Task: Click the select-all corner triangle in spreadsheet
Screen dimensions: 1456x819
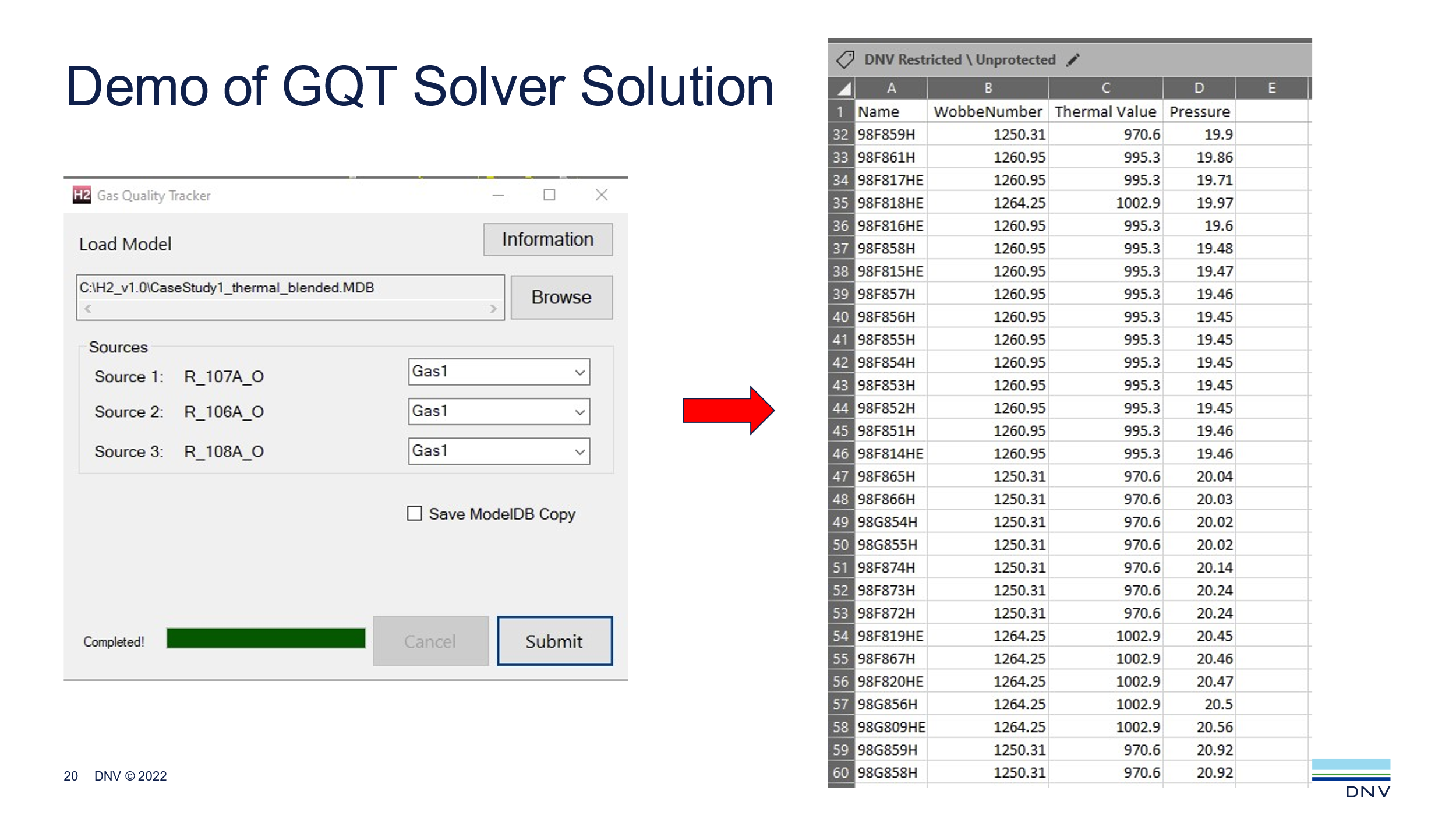Action: click(x=842, y=89)
